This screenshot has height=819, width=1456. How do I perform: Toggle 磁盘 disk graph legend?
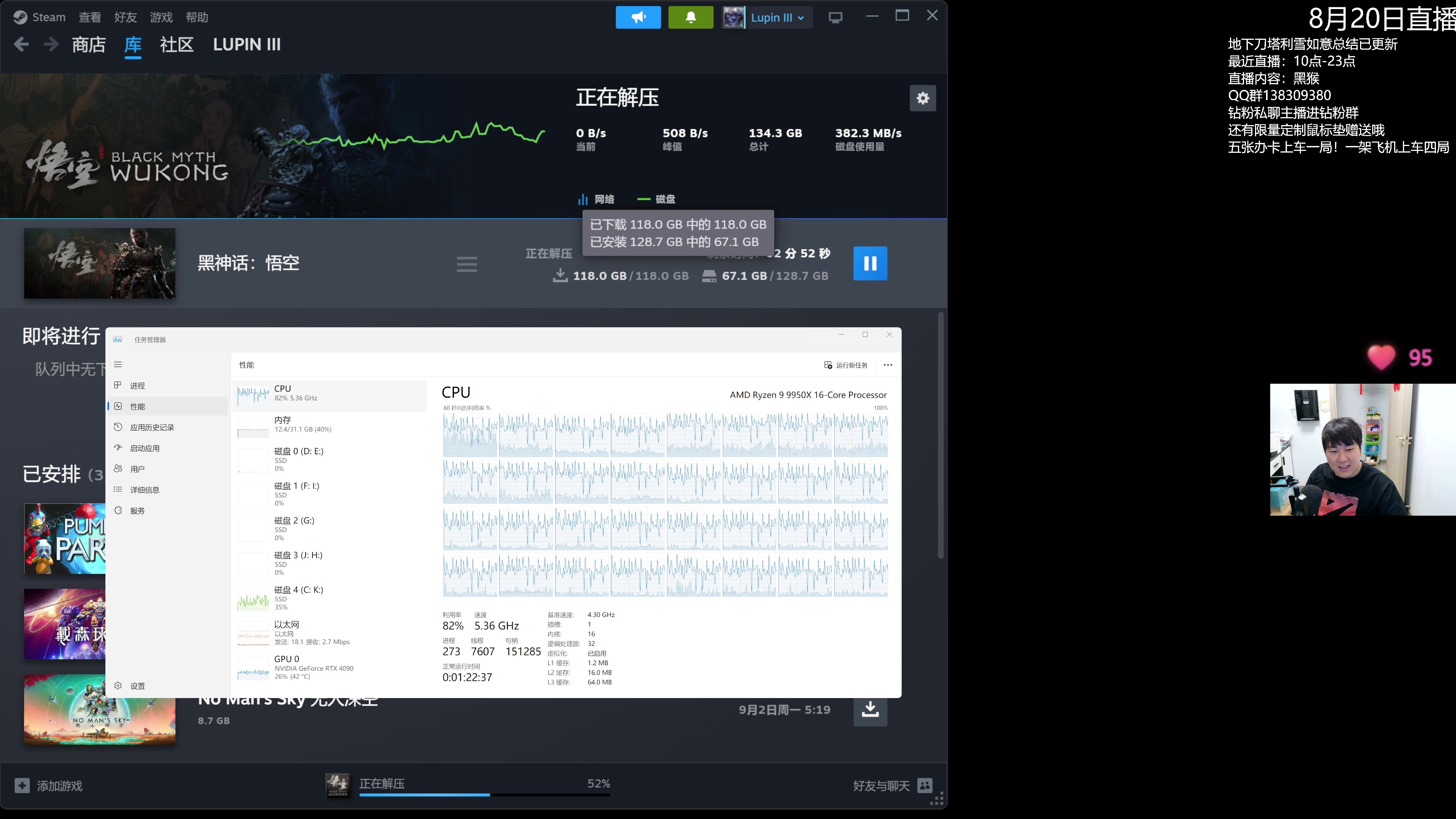pos(656,199)
